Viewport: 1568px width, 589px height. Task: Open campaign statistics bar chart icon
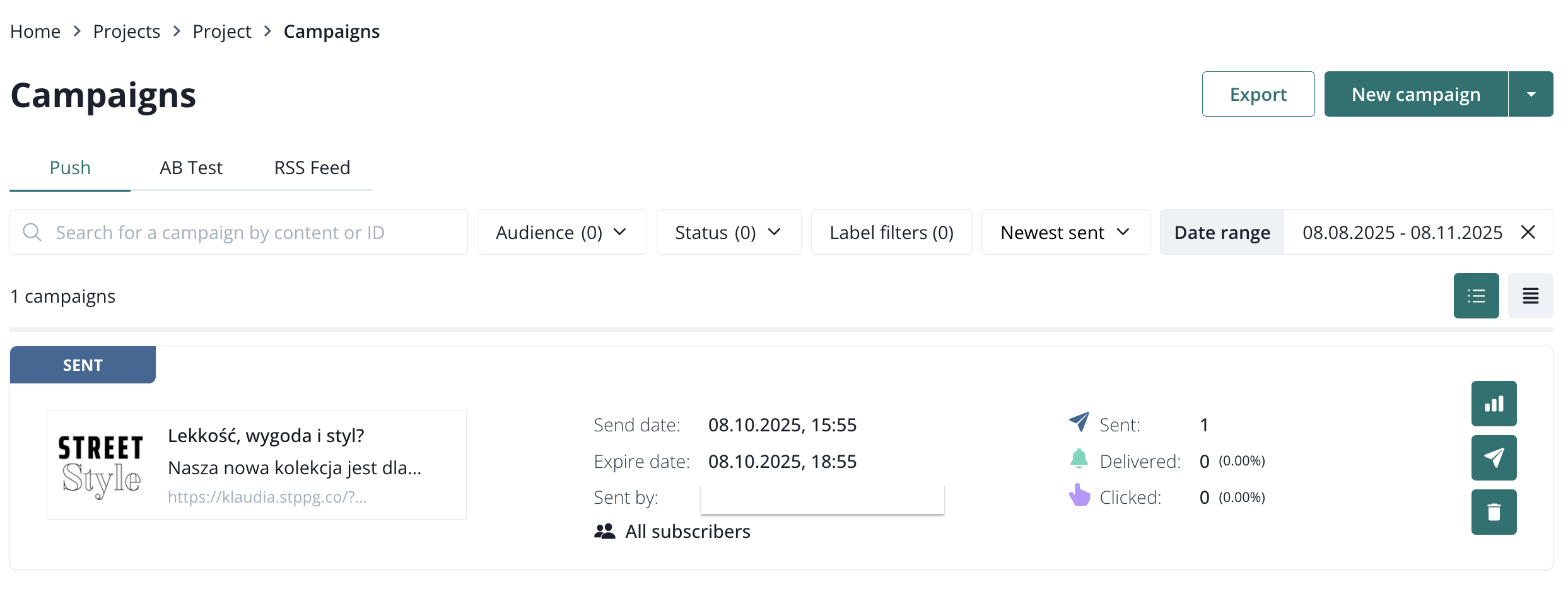pyautogui.click(x=1494, y=404)
